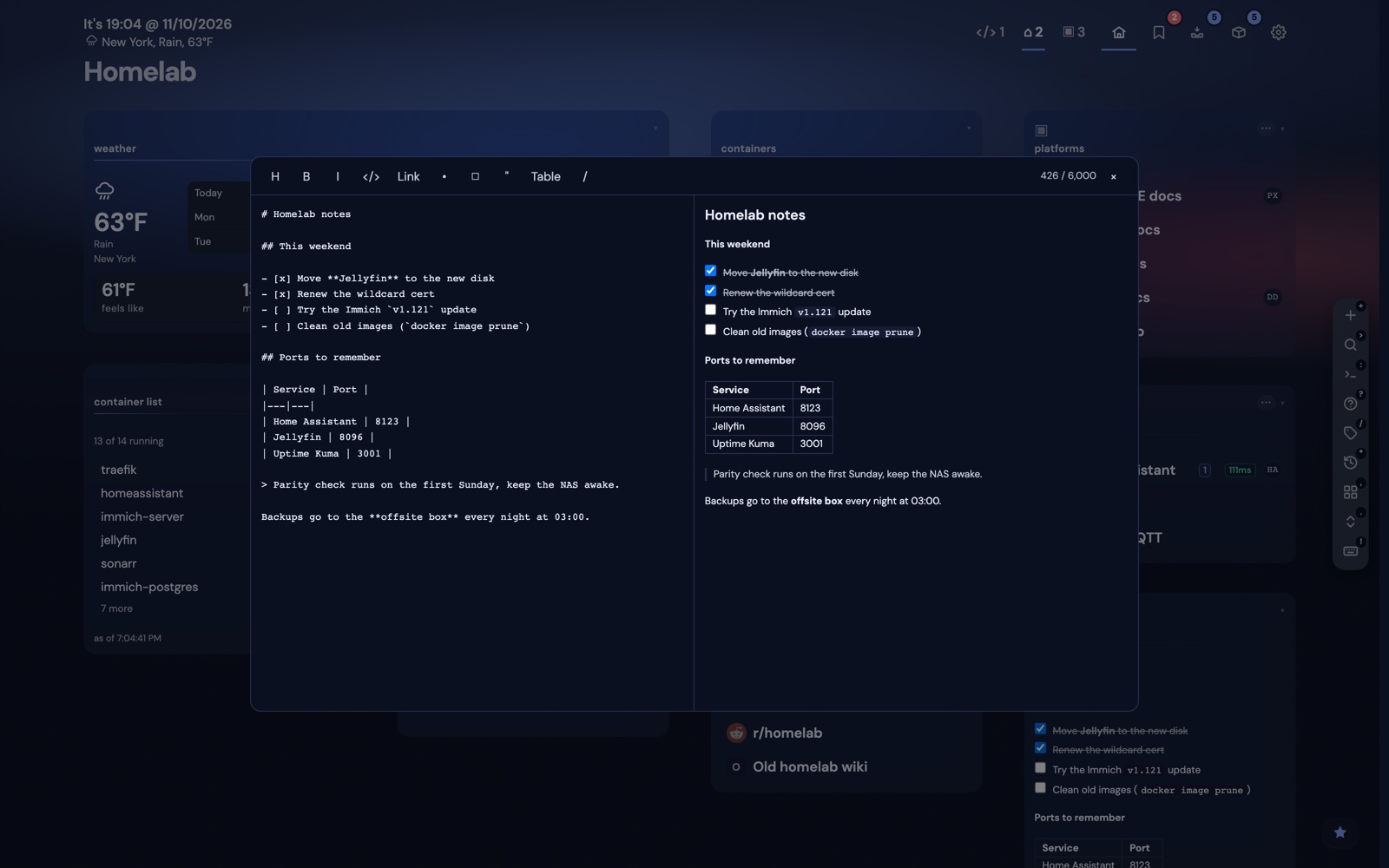Viewport: 1389px width, 868px height.
Task: Insert a bullet list from the editor toolbar
Action: [x=444, y=176]
